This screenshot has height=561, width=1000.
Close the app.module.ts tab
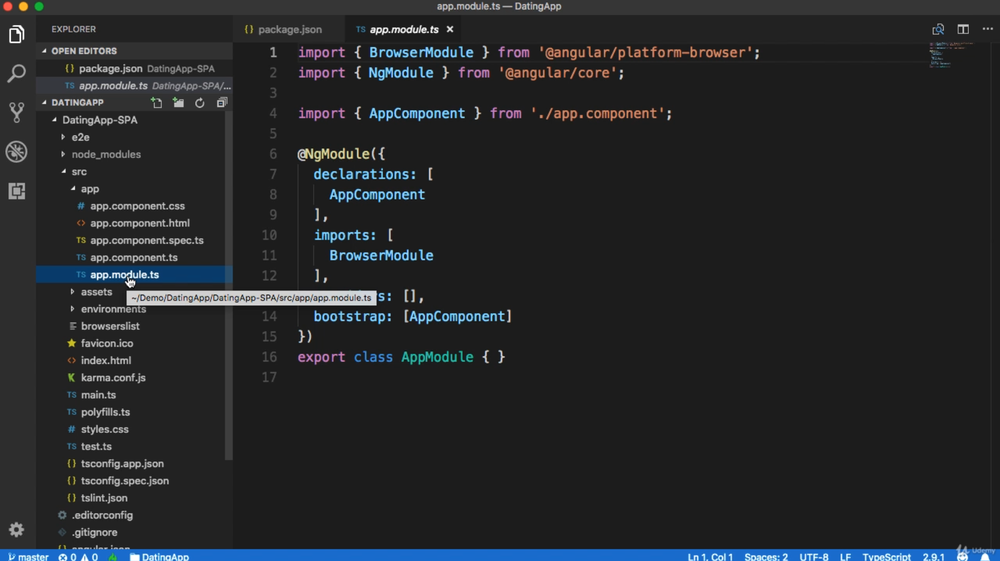click(450, 29)
